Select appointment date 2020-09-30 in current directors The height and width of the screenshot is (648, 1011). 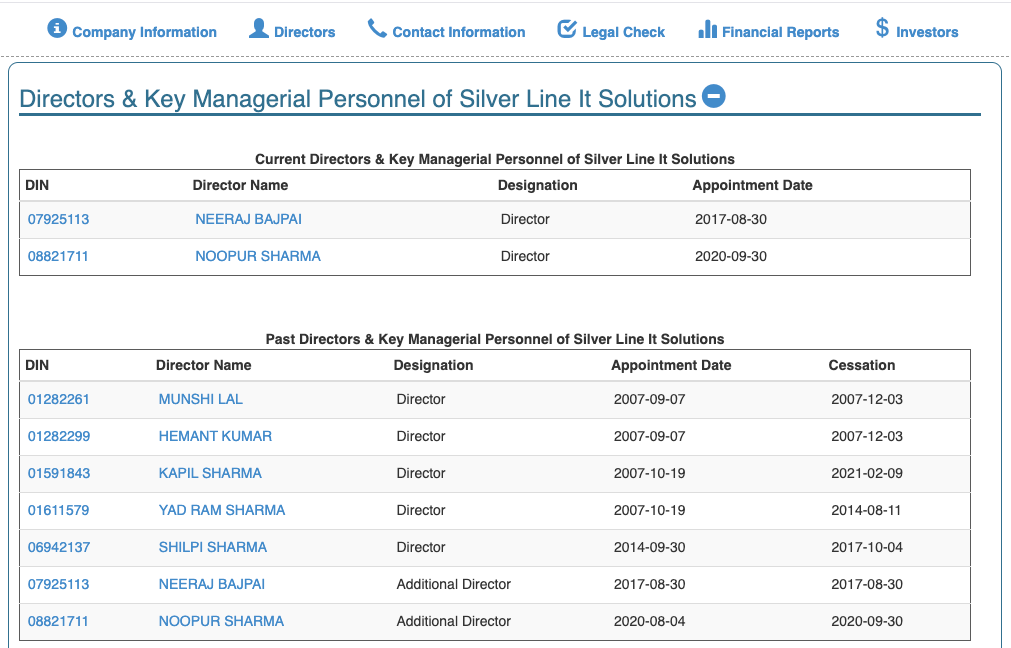[x=731, y=256]
